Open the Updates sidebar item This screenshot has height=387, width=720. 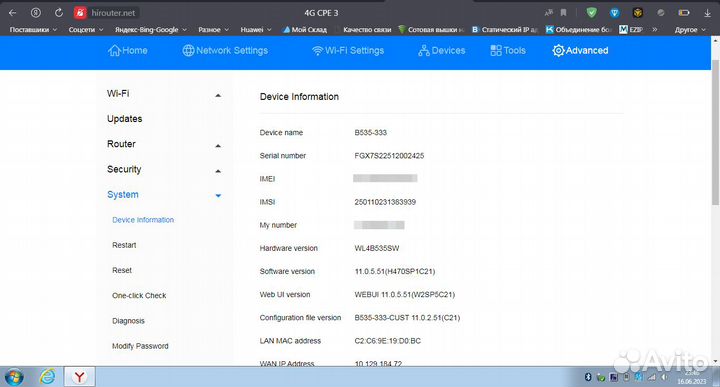(x=124, y=119)
